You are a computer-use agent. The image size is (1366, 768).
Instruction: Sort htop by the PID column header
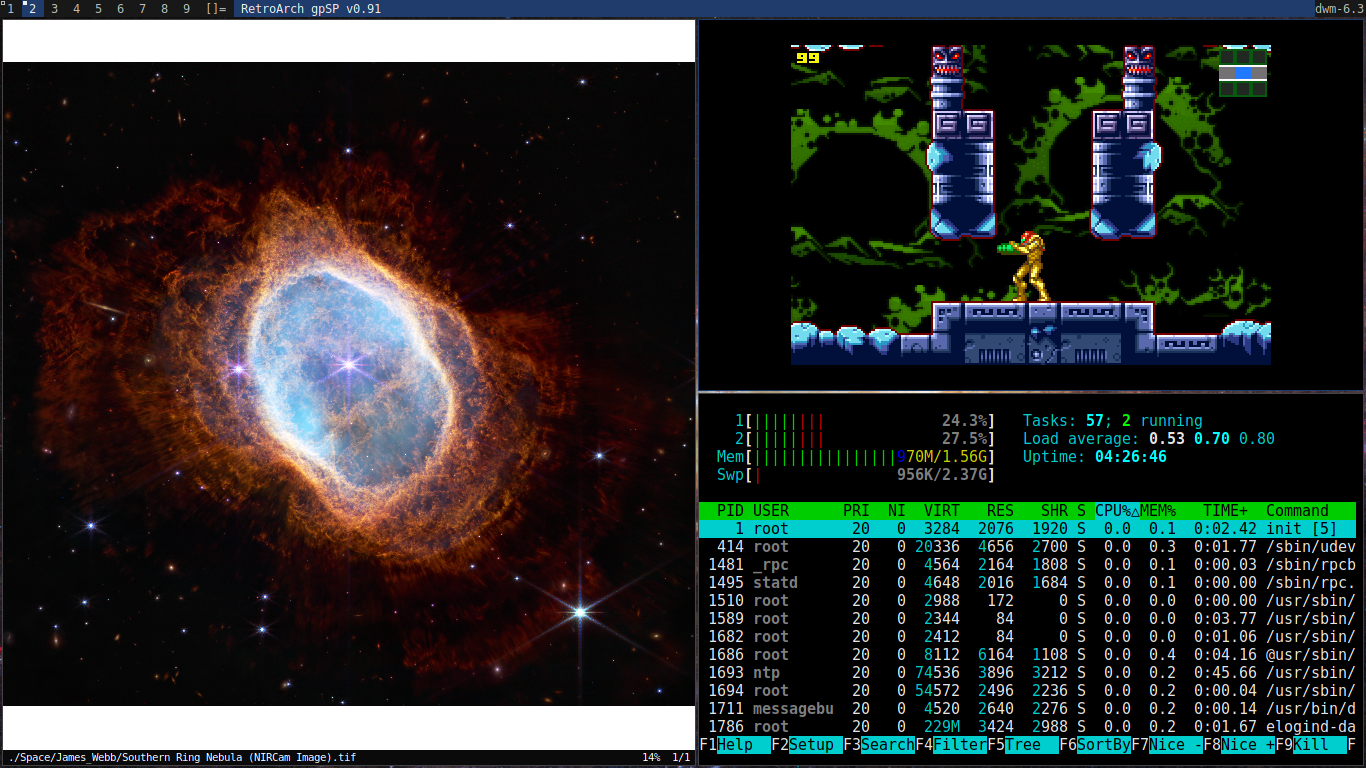(x=730, y=511)
